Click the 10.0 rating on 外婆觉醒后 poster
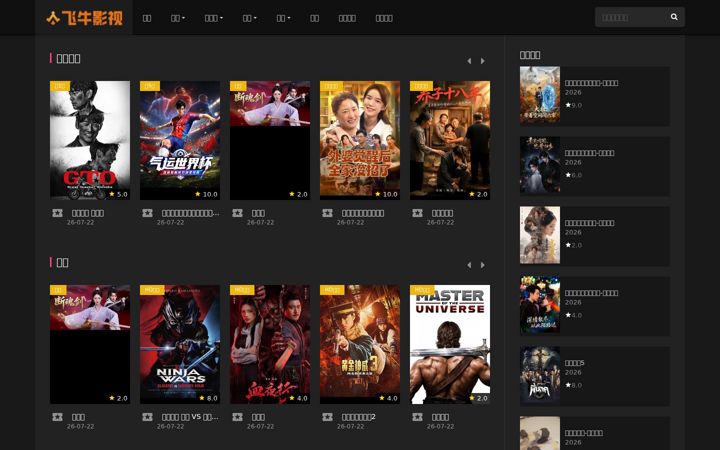 pyautogui.click(x=386, y=194)
